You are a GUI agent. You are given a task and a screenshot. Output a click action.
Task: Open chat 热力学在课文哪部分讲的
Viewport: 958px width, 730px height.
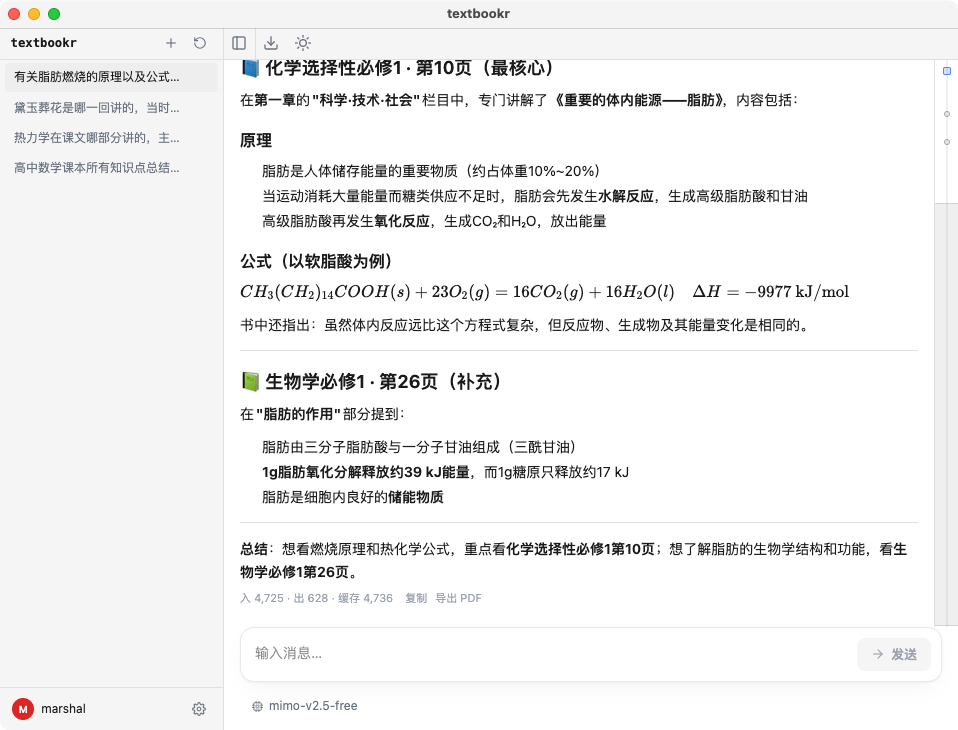(111, 137)
